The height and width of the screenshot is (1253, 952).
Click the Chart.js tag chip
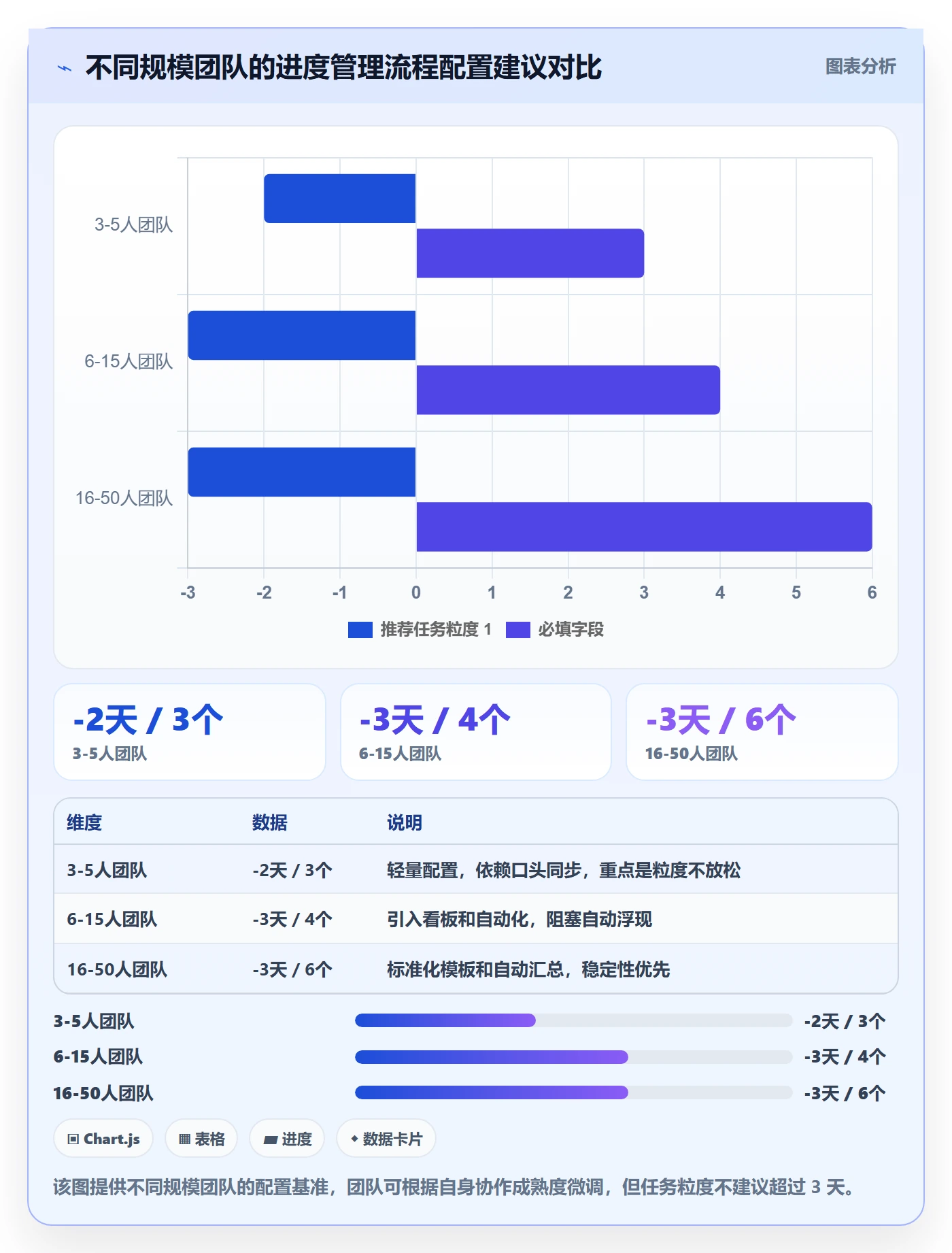coord(103,1139)
